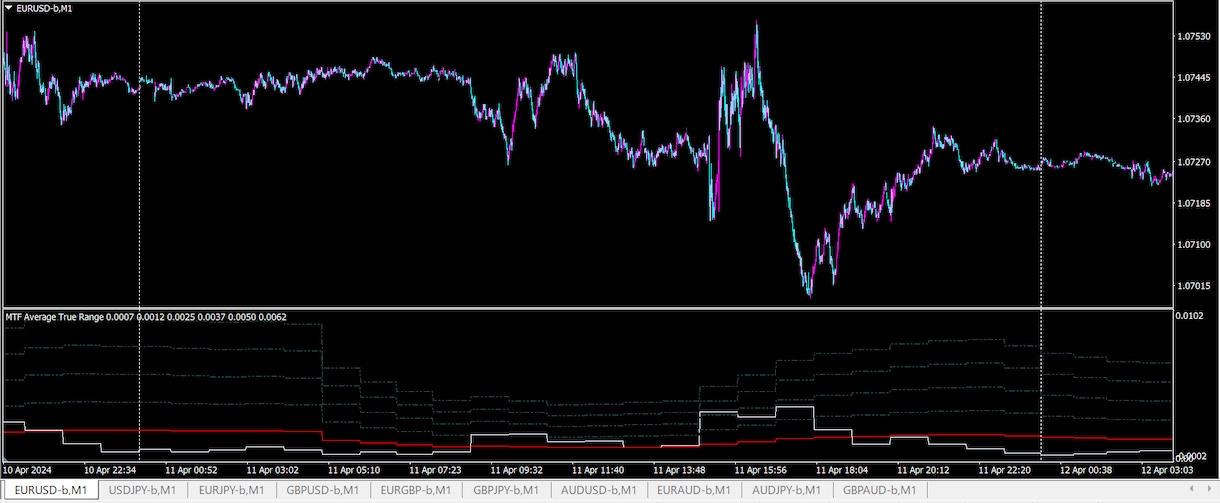This screenshot has height=503, width=1220.
Task: Select the AUDUSD-b,M1 chart tab
Action: tap(599, 490)
